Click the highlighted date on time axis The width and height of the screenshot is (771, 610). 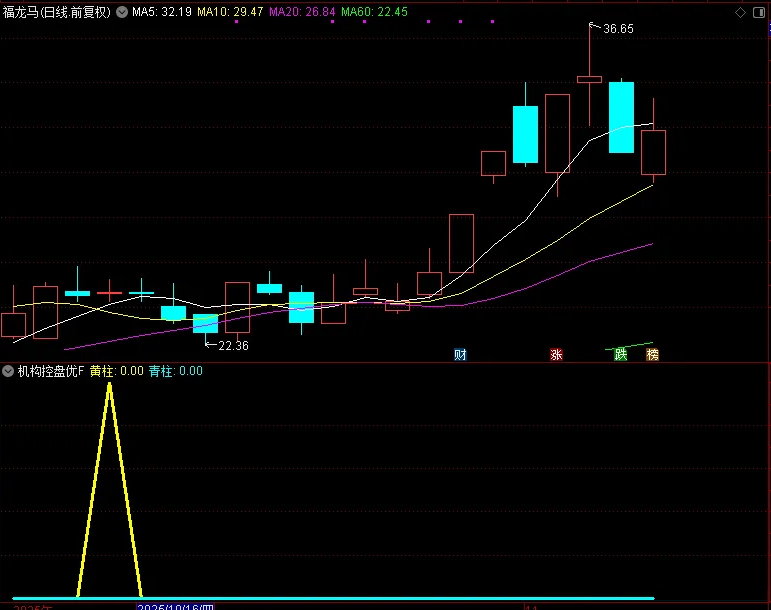[x=174, y=605]
